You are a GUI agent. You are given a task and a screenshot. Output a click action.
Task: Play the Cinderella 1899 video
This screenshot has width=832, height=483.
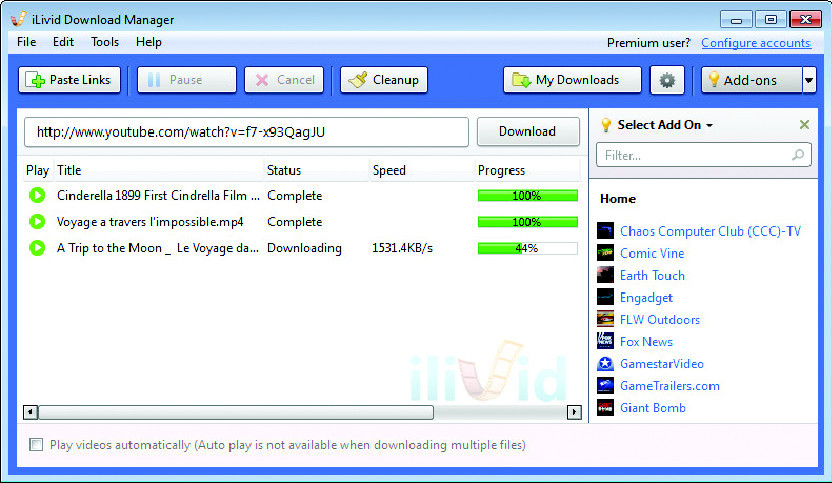37,196
